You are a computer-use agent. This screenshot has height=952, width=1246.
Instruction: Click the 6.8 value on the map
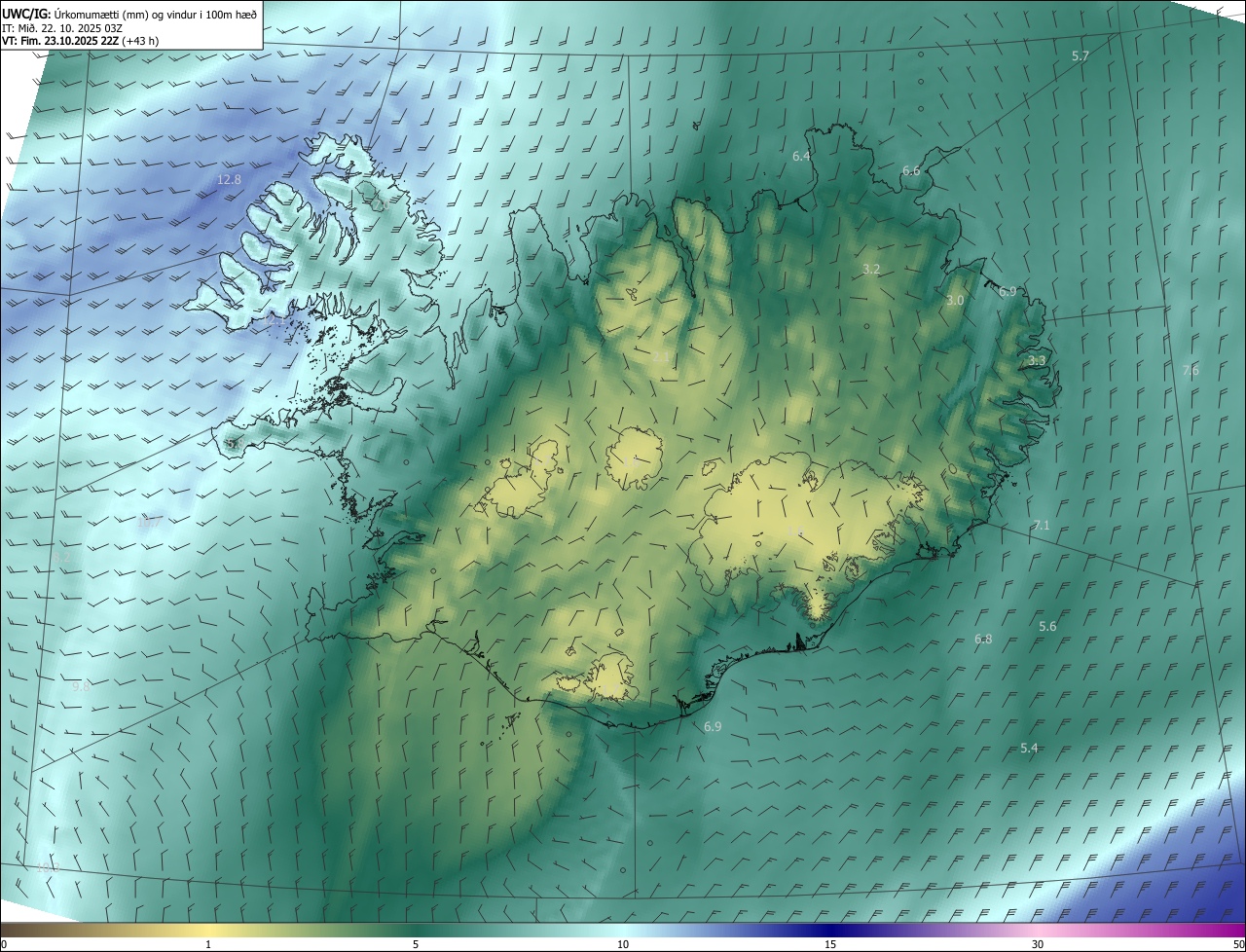point(984,640)
